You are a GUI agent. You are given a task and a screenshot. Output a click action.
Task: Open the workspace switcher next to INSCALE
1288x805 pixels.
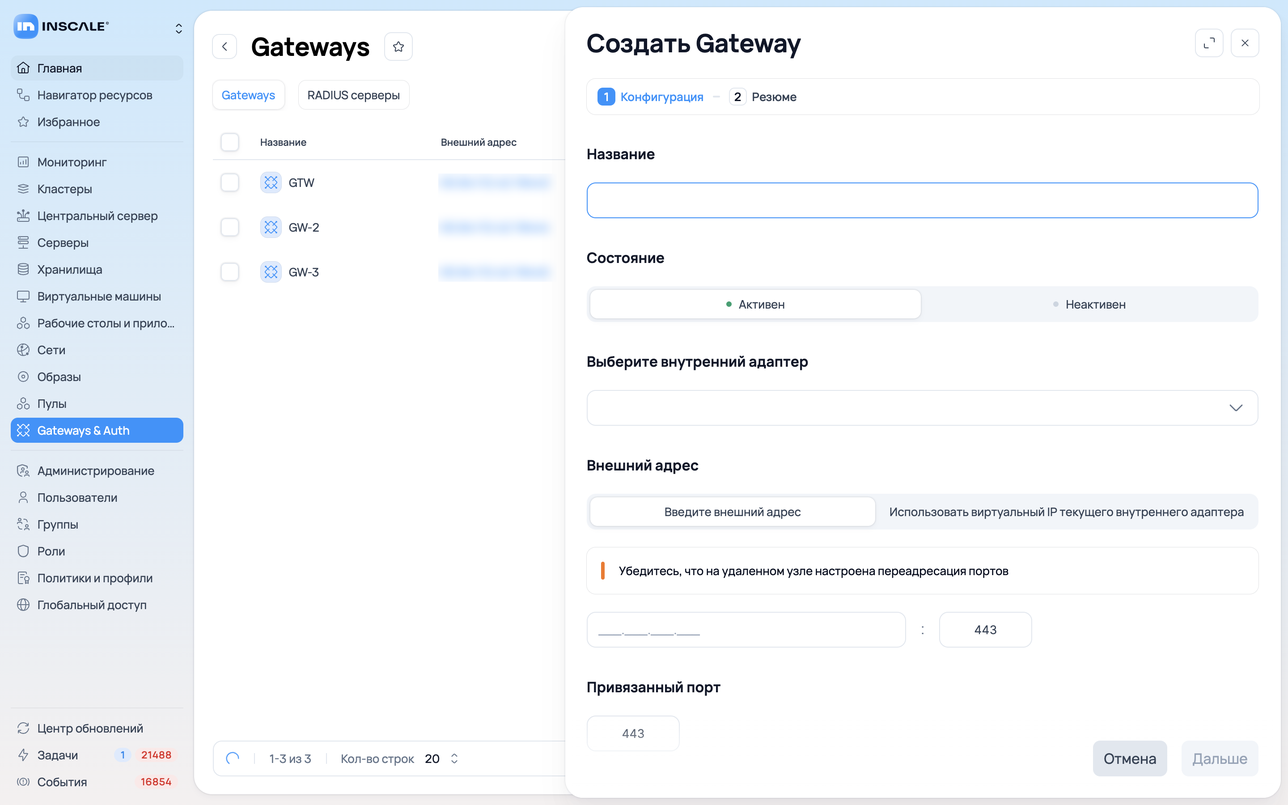pos(179,28)
